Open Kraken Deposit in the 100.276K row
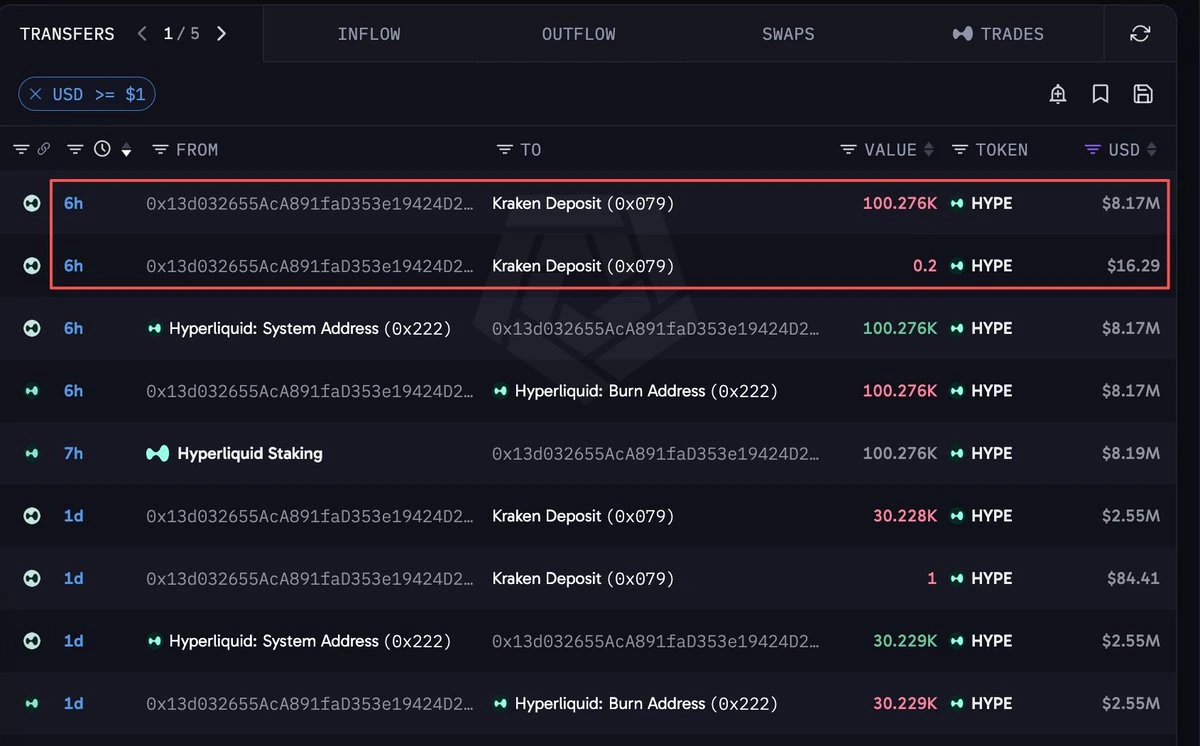This screenshot has height=746, width=1200. click(x=583, y=203)
